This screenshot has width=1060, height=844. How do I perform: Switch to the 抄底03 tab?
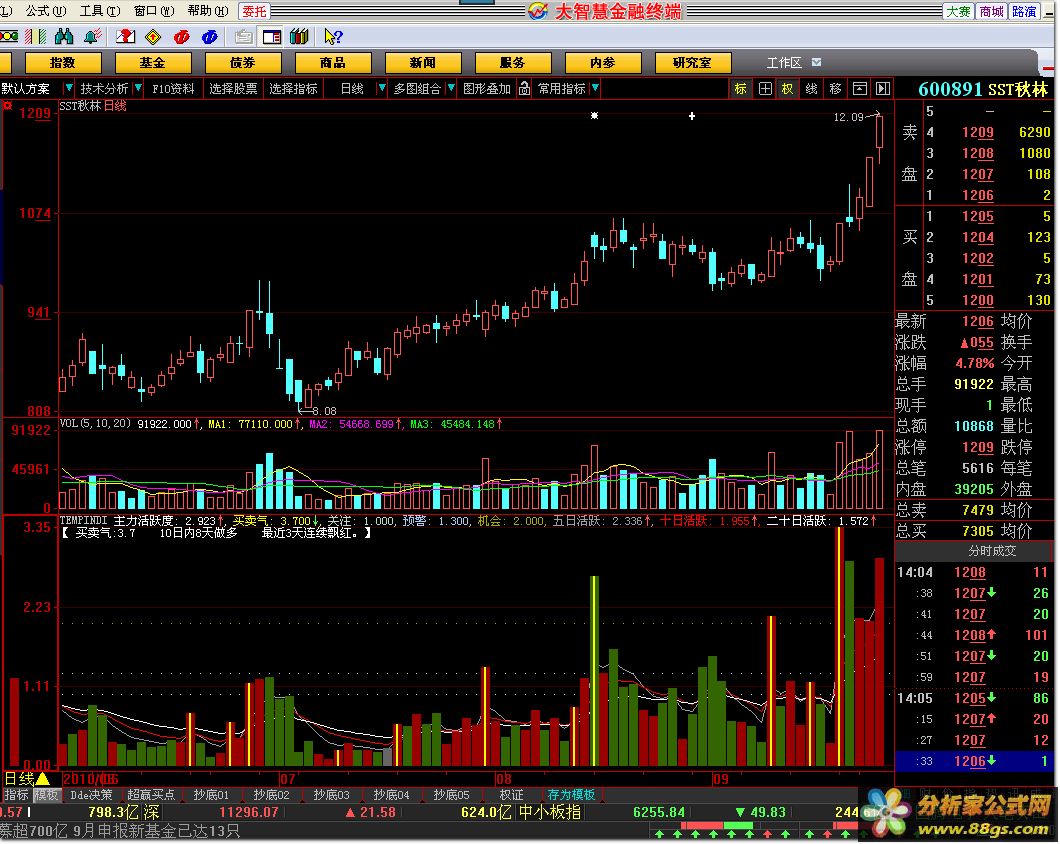332,795
